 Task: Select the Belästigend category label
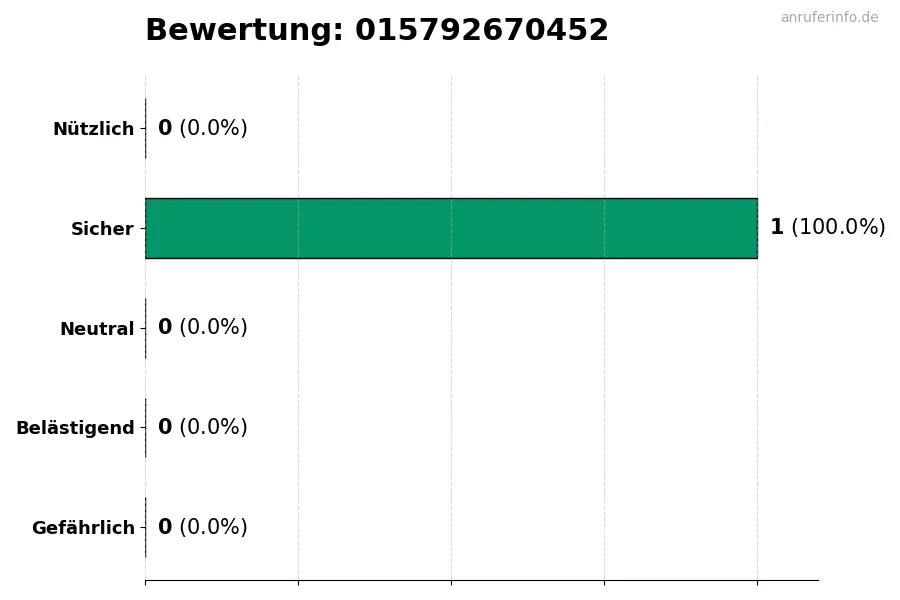coord(75,428)
